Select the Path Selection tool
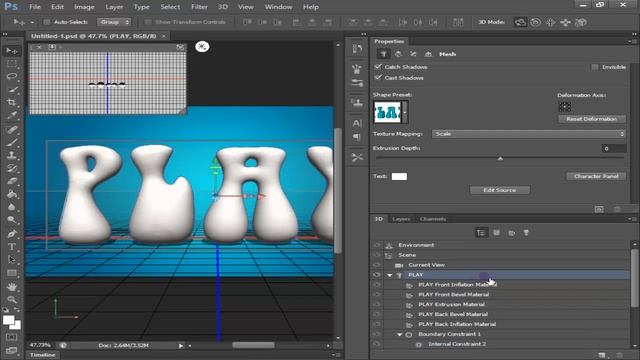The height and width of the screenshot is (360, 640). 12,260
